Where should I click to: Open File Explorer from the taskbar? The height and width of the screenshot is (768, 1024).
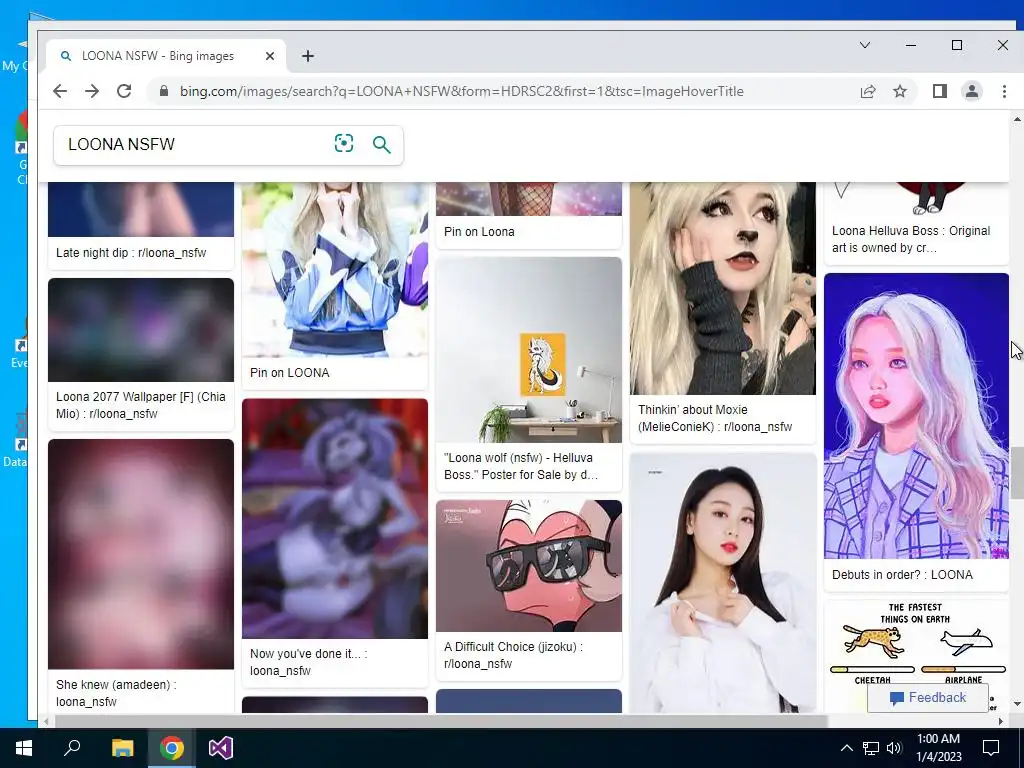pos(122,748)
